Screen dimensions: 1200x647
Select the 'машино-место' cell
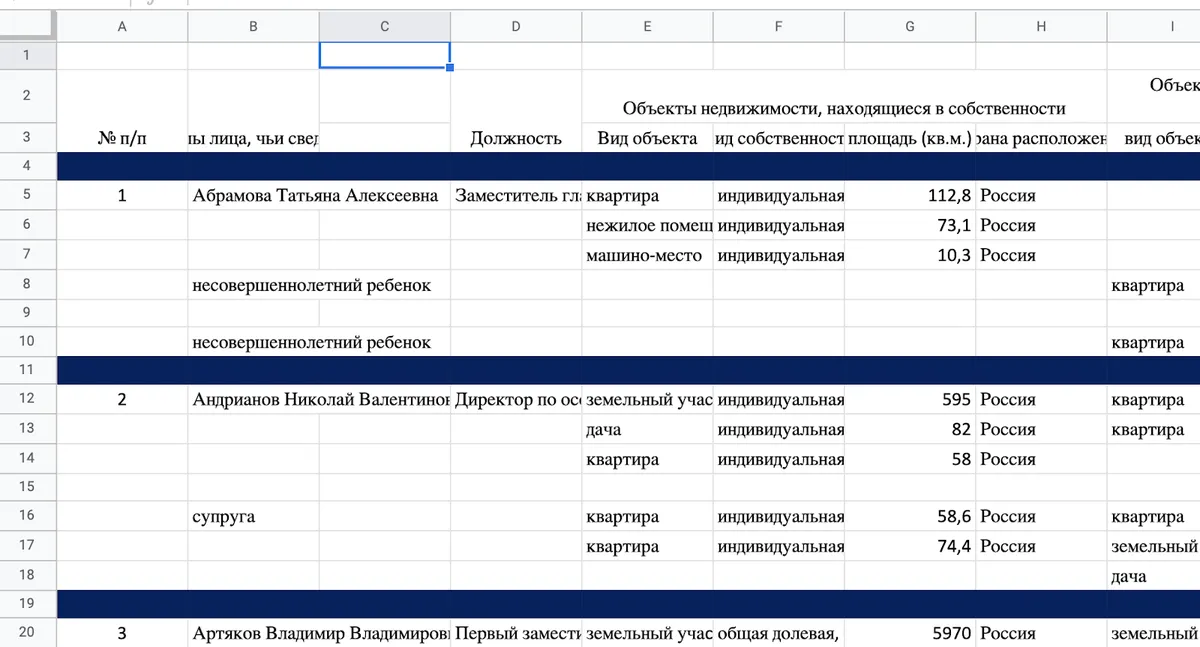point(647,254)
